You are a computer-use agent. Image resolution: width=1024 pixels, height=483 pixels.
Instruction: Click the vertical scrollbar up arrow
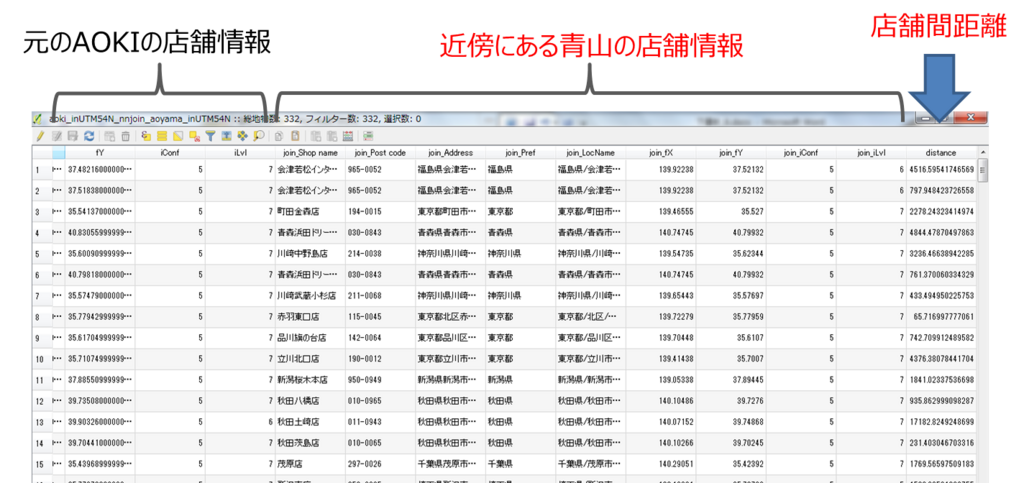[982, 152]
